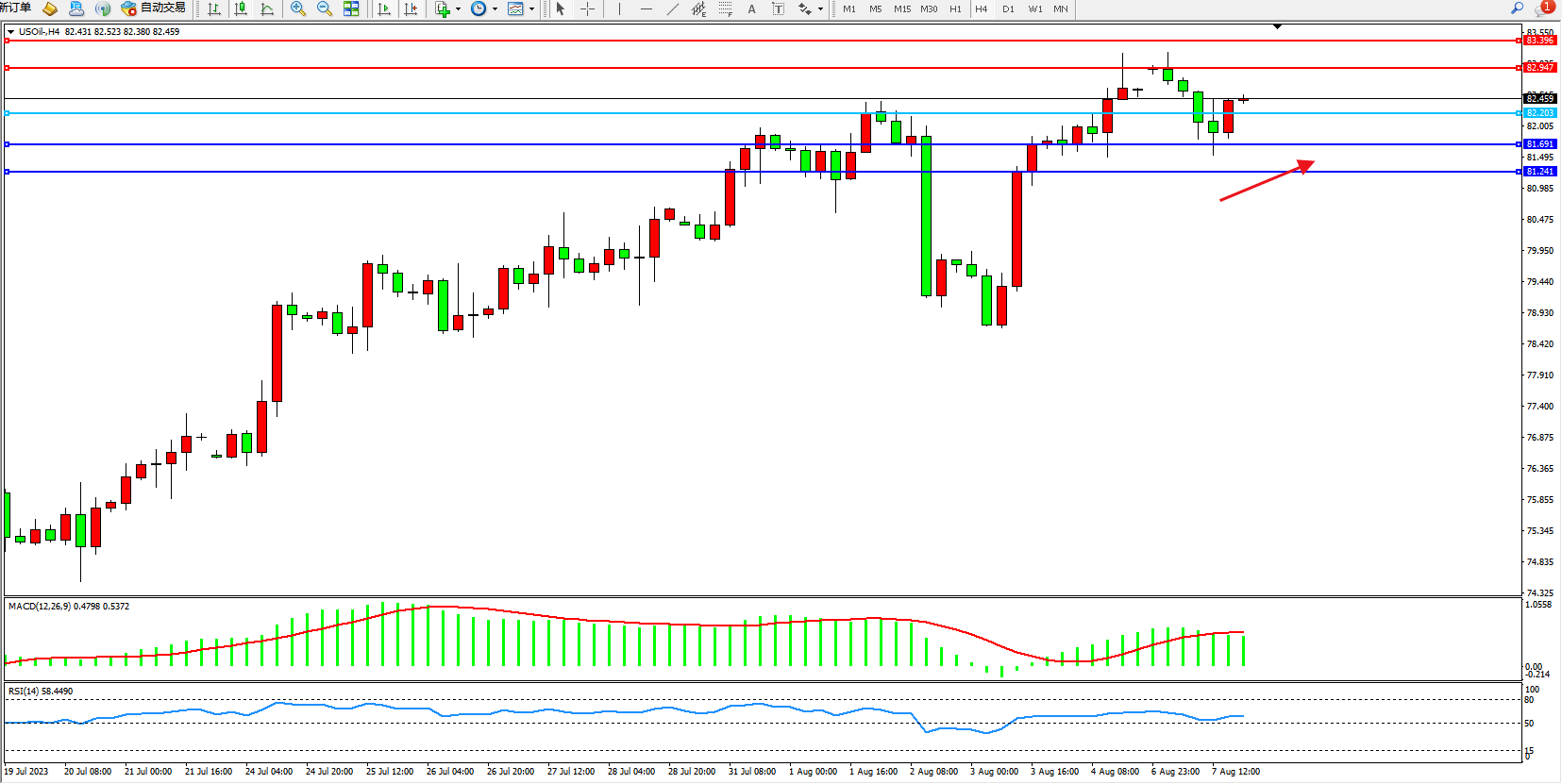
Task: Open chat notifications with red badge
Action: pos(1544,8)
